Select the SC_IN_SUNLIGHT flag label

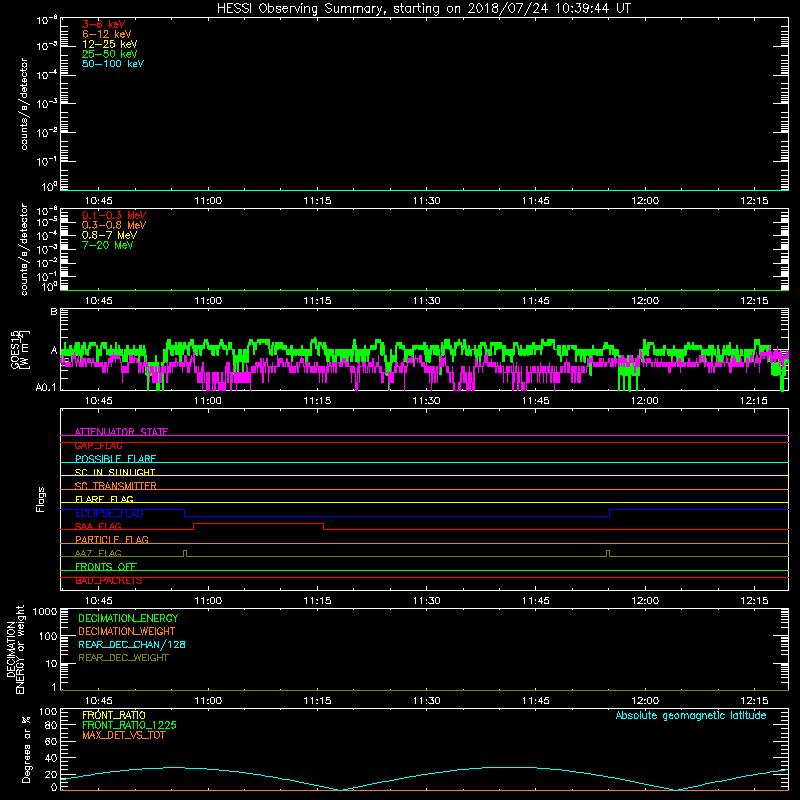[x=115, y=472]
